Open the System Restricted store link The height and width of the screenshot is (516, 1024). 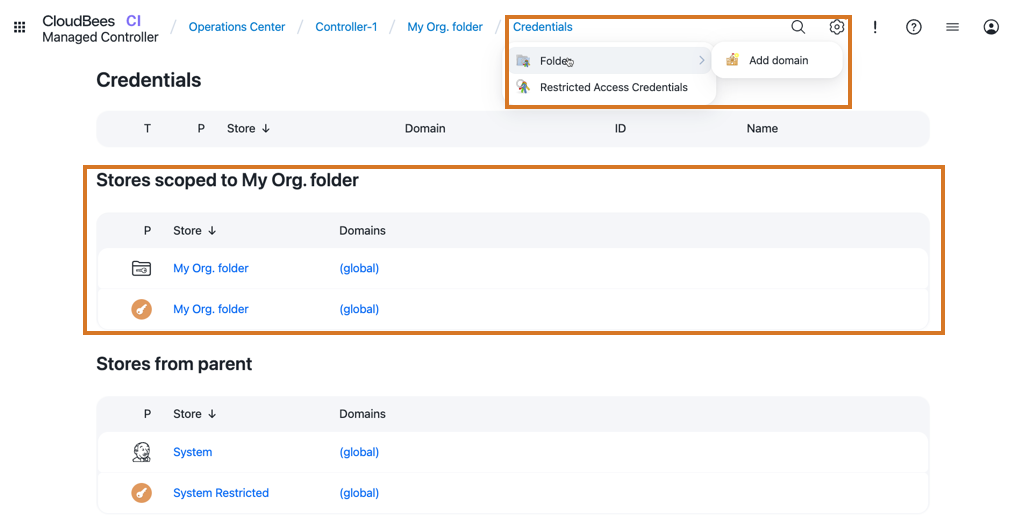(x=221, y=492)
